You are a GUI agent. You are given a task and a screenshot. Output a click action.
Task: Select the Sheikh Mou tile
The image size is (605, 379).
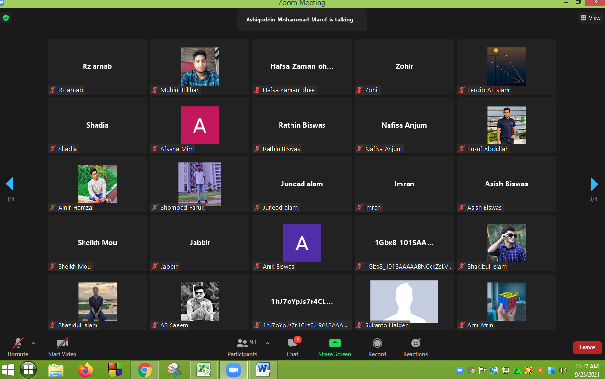[97, 243]
